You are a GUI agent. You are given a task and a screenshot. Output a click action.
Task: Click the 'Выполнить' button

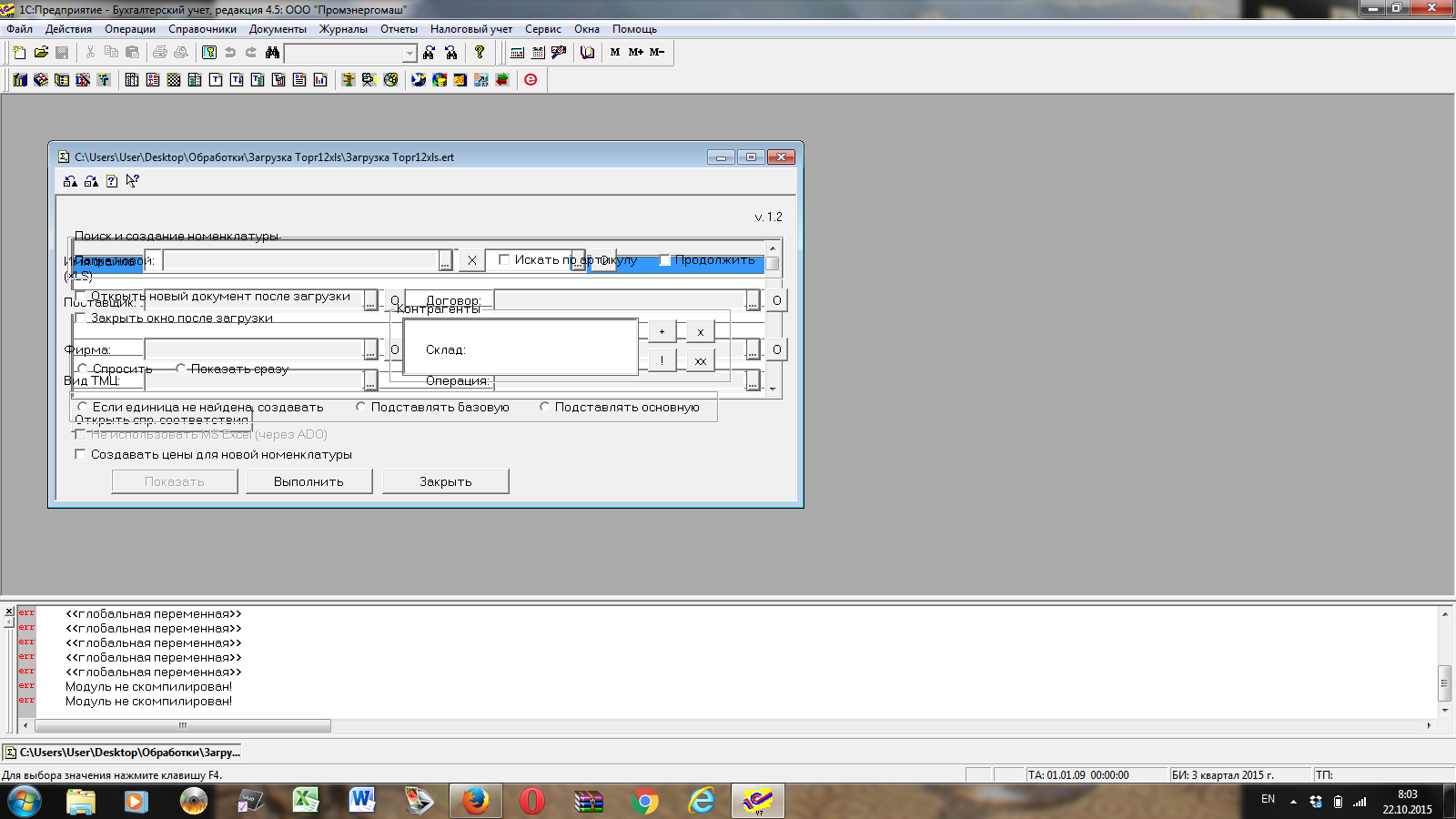309,481
